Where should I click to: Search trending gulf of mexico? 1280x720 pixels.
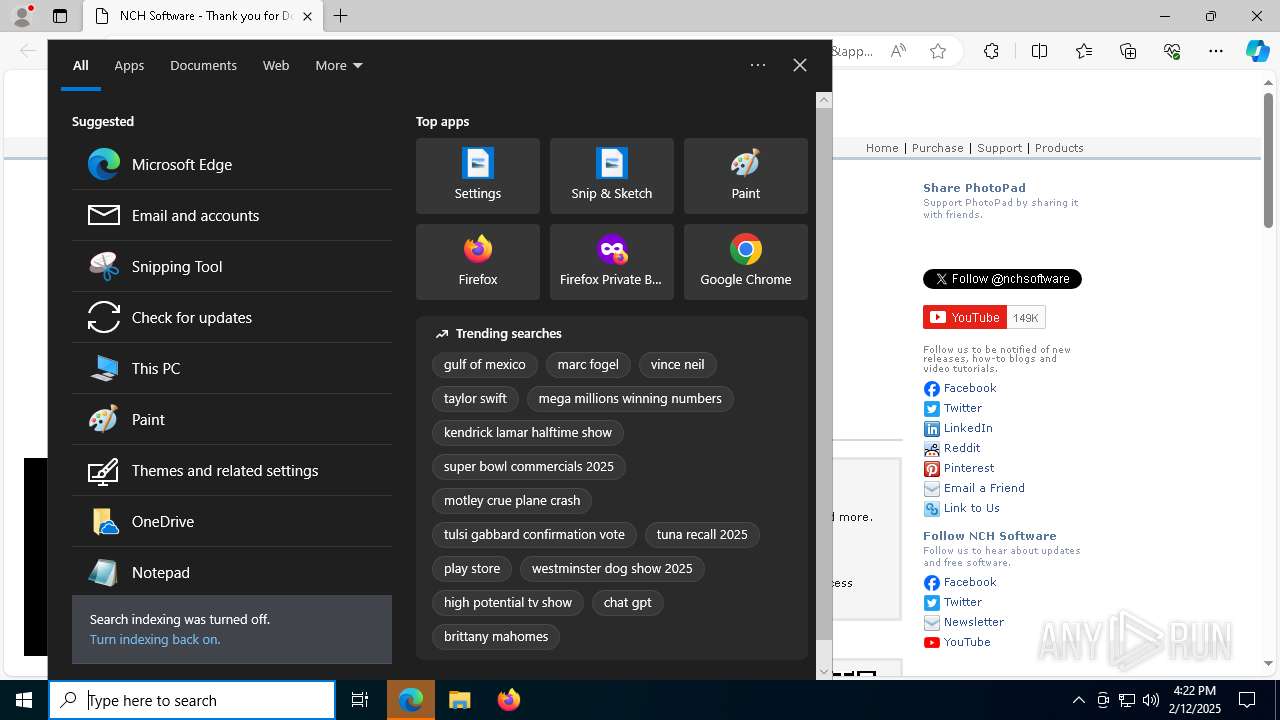[485, 365]
